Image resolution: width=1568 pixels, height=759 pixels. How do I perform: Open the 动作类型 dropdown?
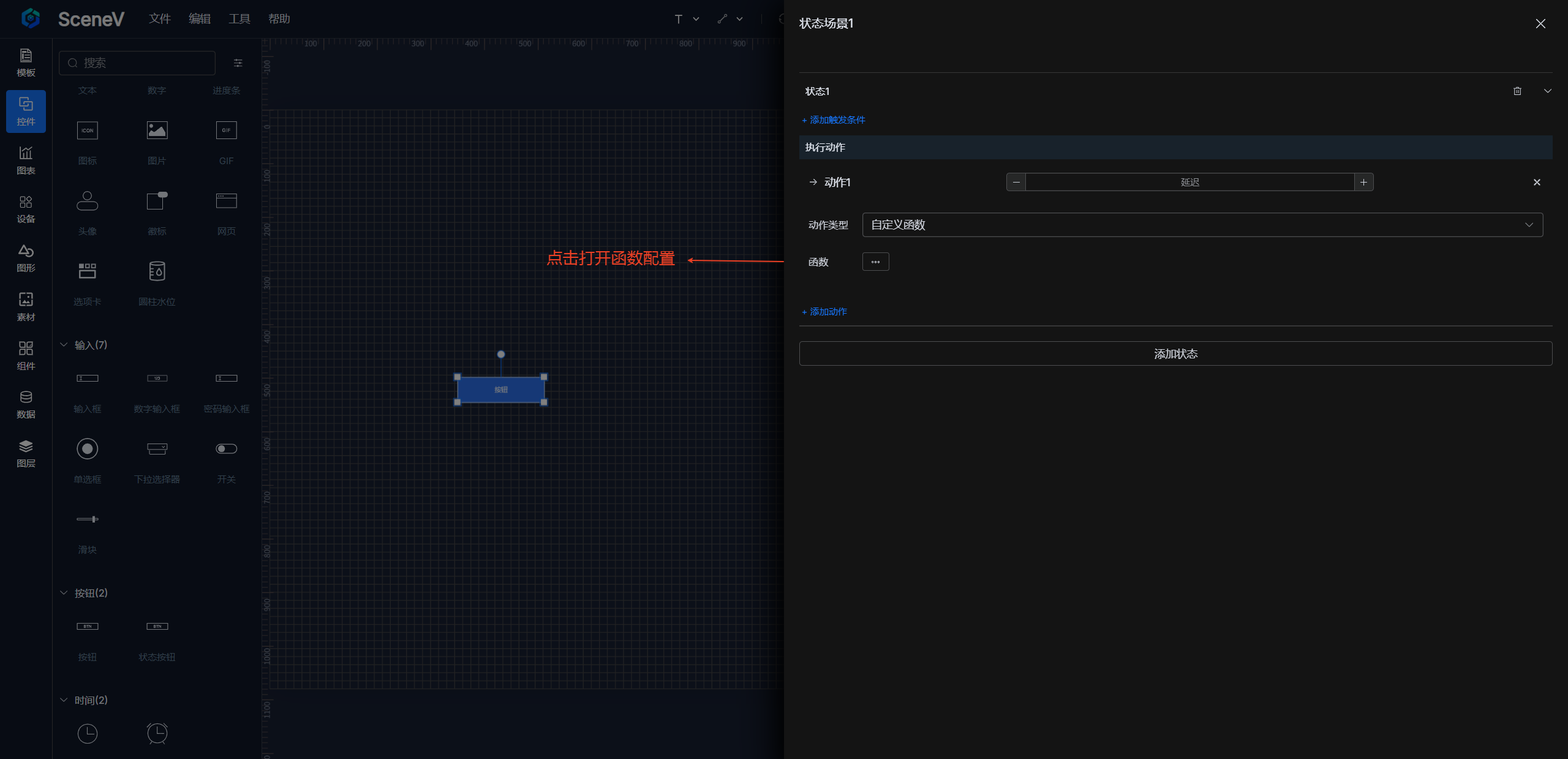point(1202,225)
